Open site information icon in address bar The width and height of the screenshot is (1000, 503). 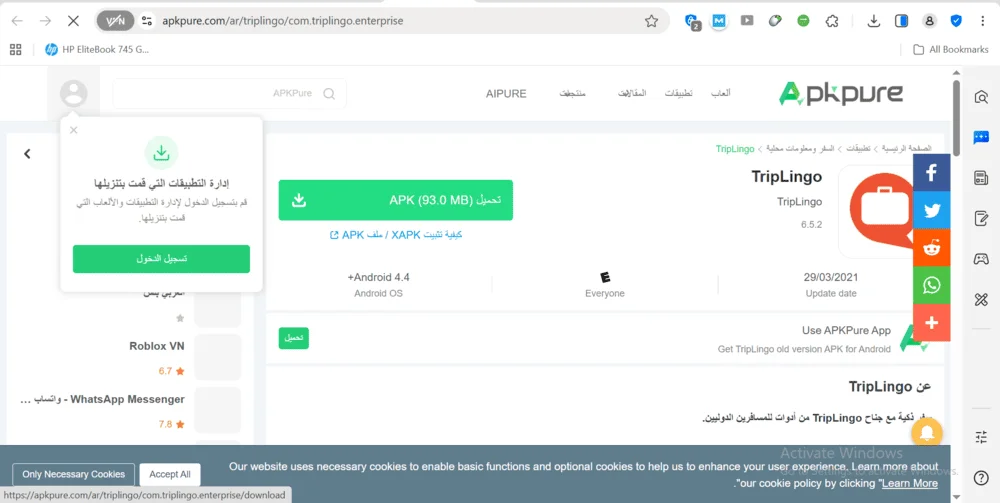coord(147,21)
